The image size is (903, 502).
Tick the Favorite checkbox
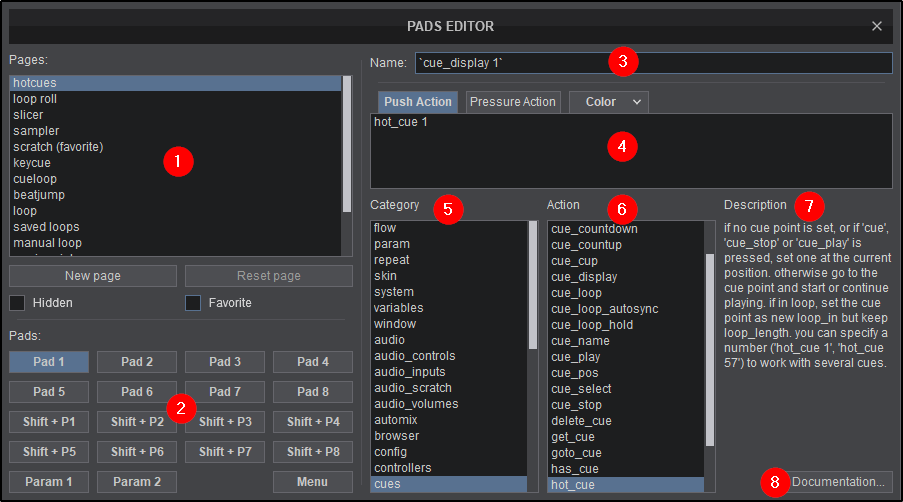pyautogui.click(x=194, y=302)
